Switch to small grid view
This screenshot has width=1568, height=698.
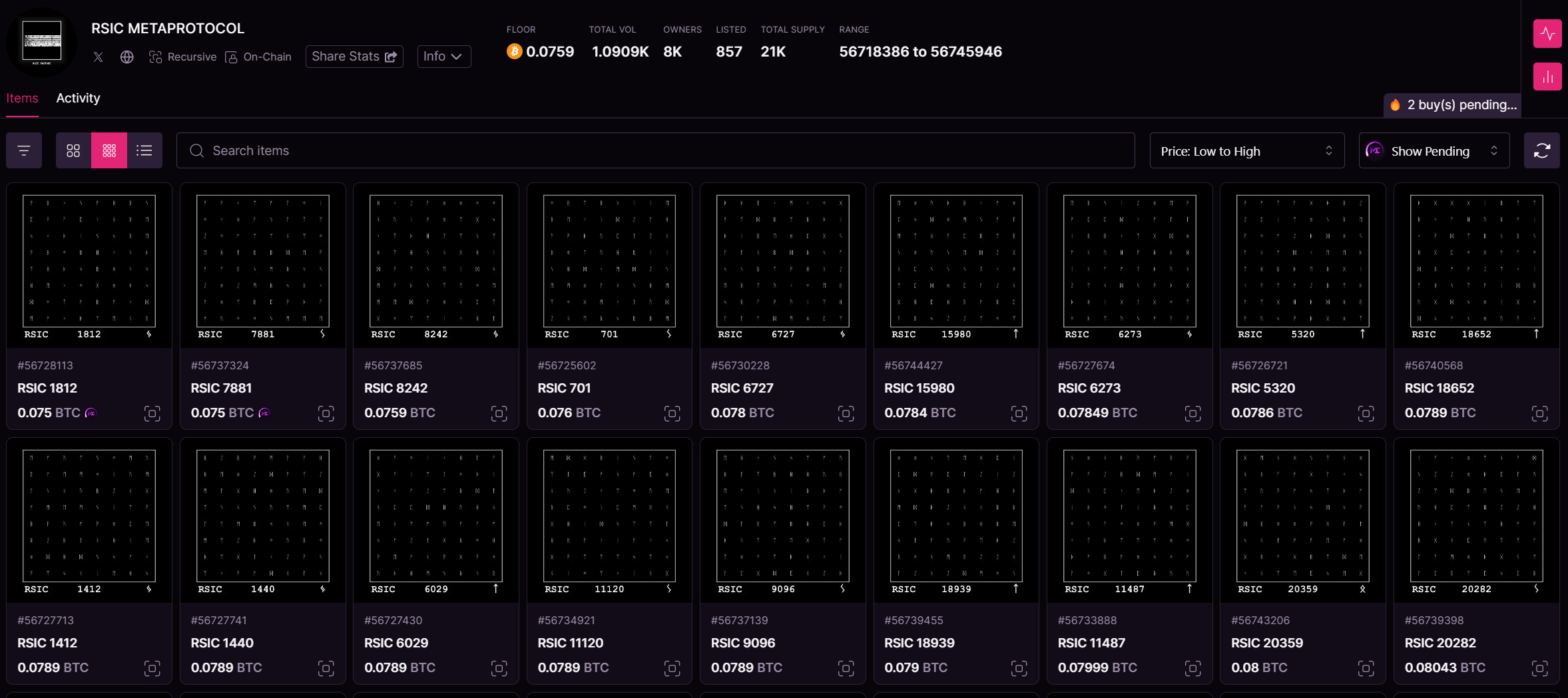[x=109, y=151]
